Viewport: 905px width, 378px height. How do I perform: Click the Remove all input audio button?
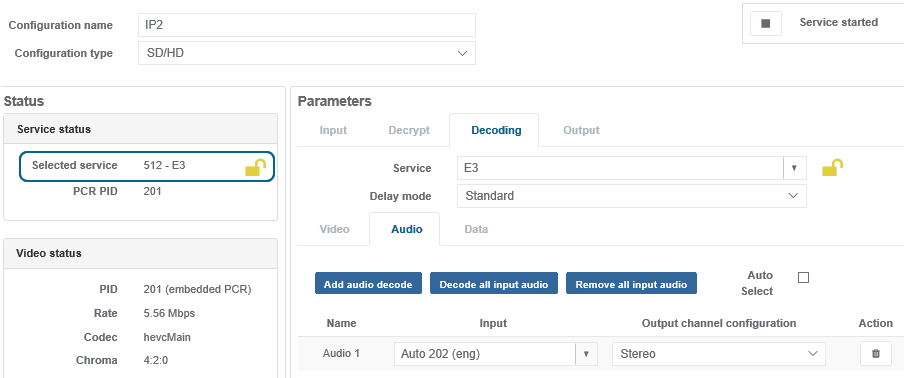(x=631, y=283)
